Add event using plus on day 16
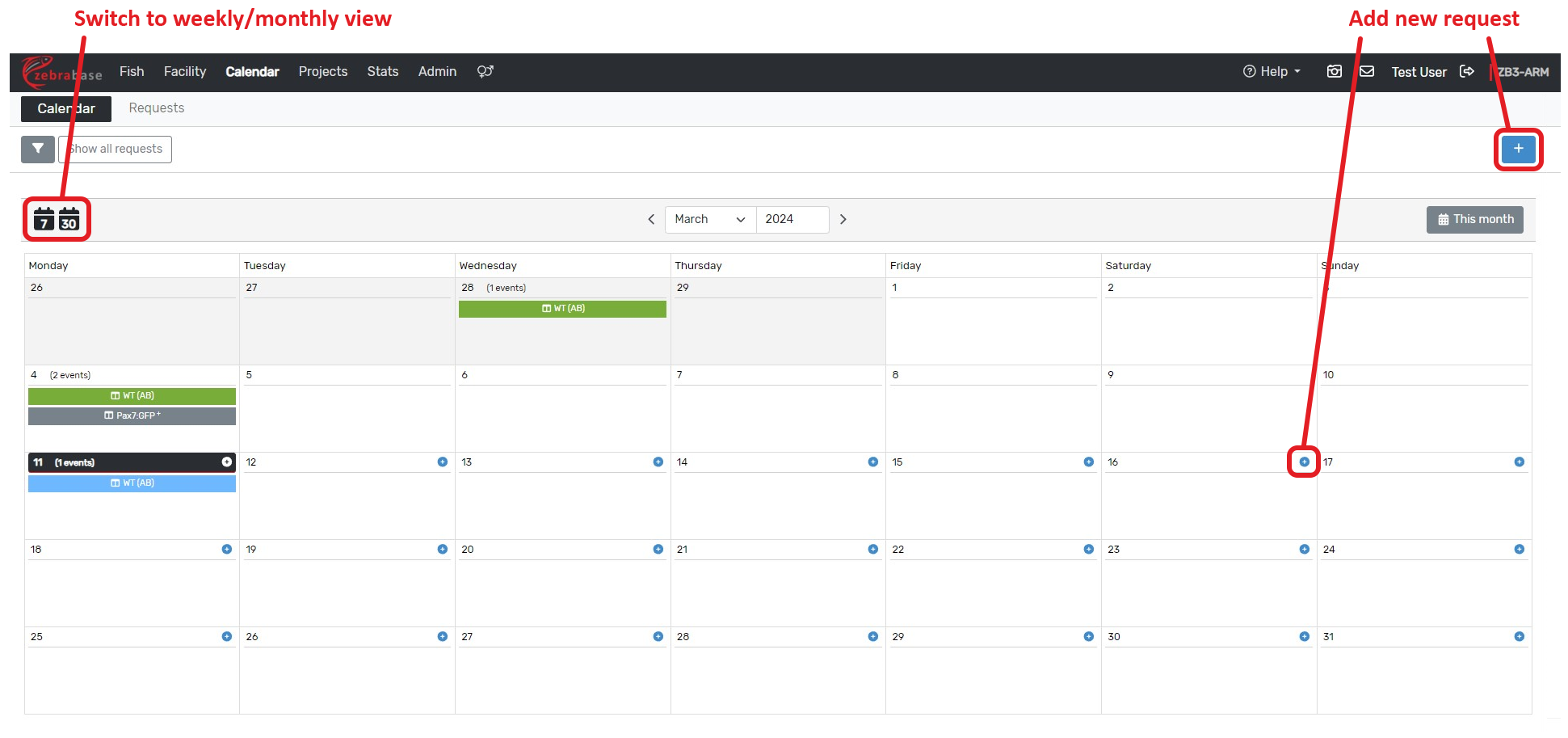The width and height of the screenshot is (1568, 738). point(1304,462)
